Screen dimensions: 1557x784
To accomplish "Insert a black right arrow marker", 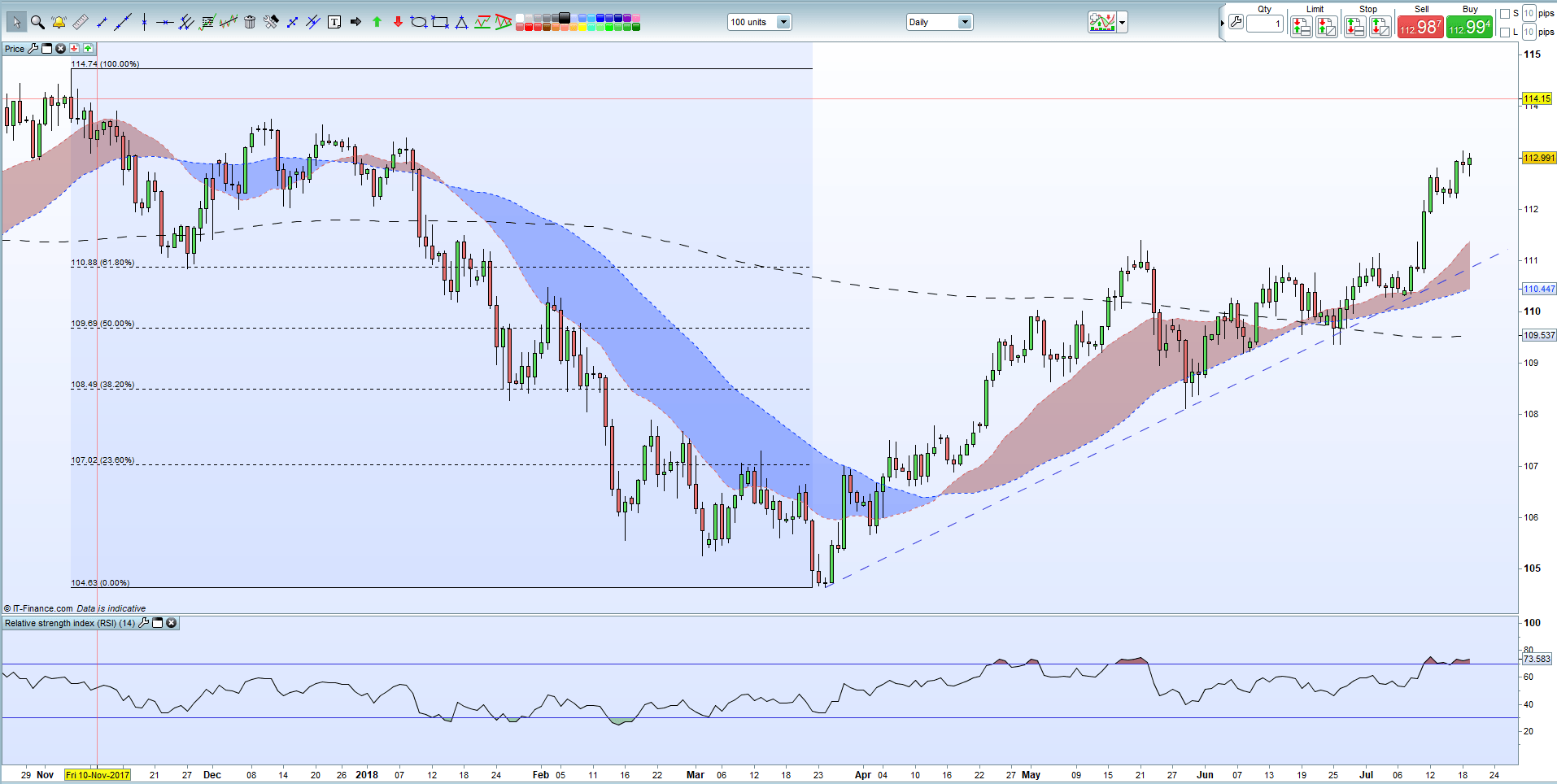I will 355,22.
